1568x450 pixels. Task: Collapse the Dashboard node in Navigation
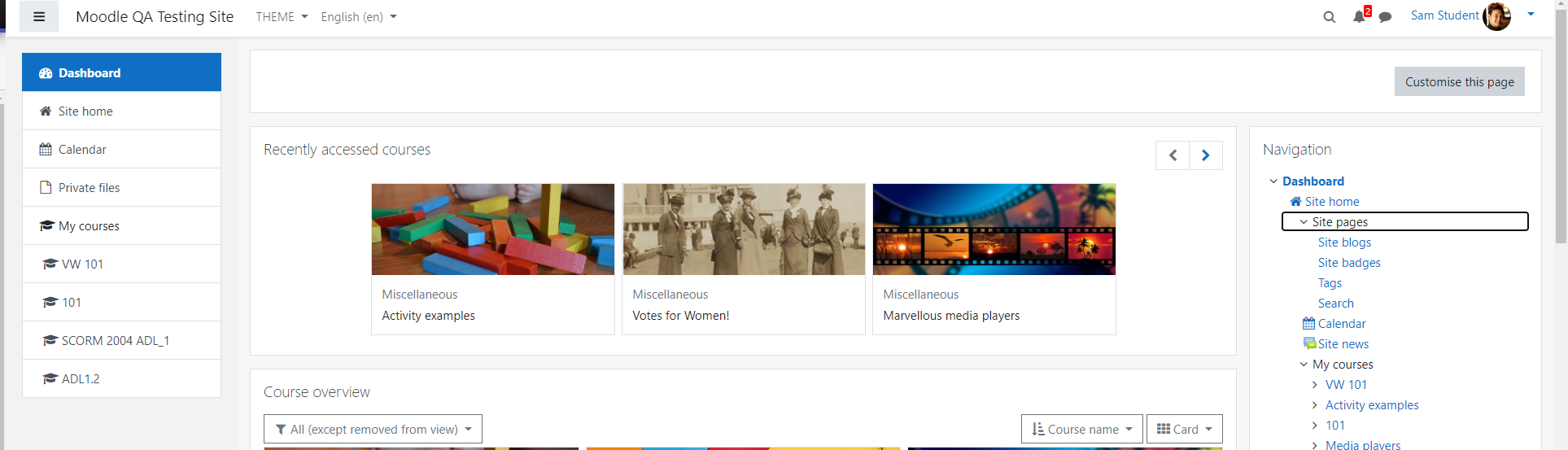(x=1273, y=181)
